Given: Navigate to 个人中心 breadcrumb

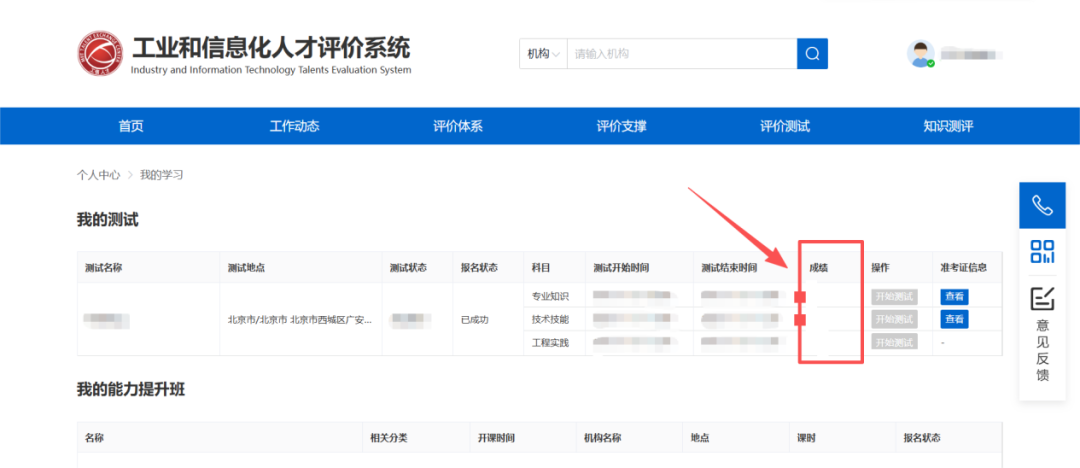Looking at the screenshot, I should [98, 175].
